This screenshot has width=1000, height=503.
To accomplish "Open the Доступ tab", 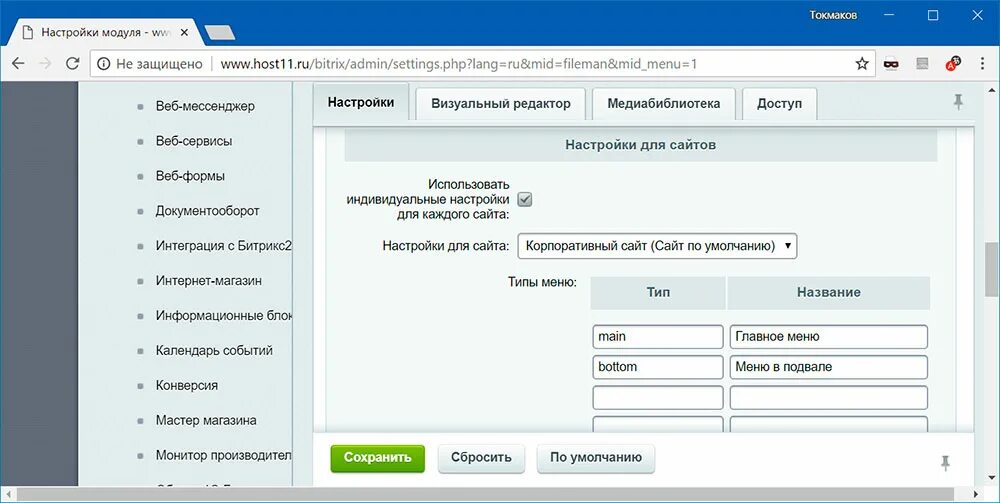I will (x=779, y=104).
